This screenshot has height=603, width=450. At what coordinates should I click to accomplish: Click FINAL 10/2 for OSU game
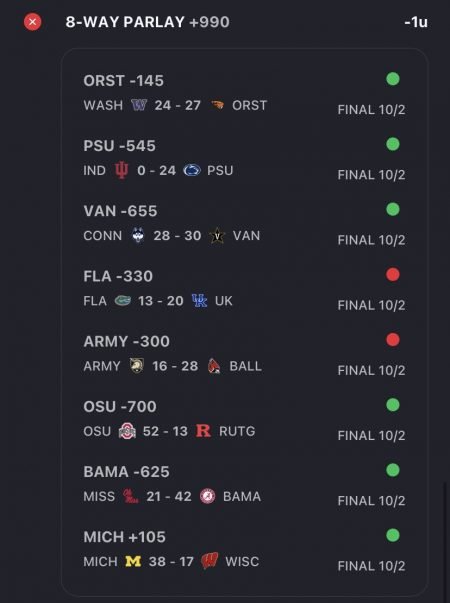tap(371, 436)
